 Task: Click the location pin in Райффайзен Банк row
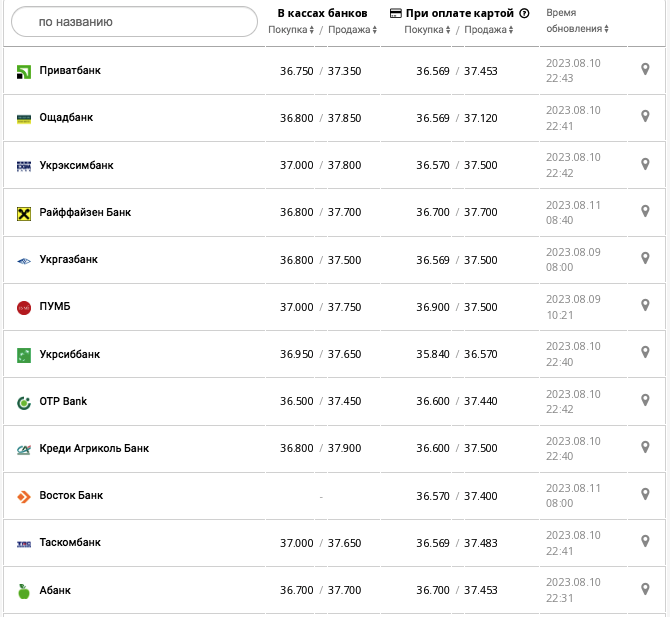click(645, 212)
